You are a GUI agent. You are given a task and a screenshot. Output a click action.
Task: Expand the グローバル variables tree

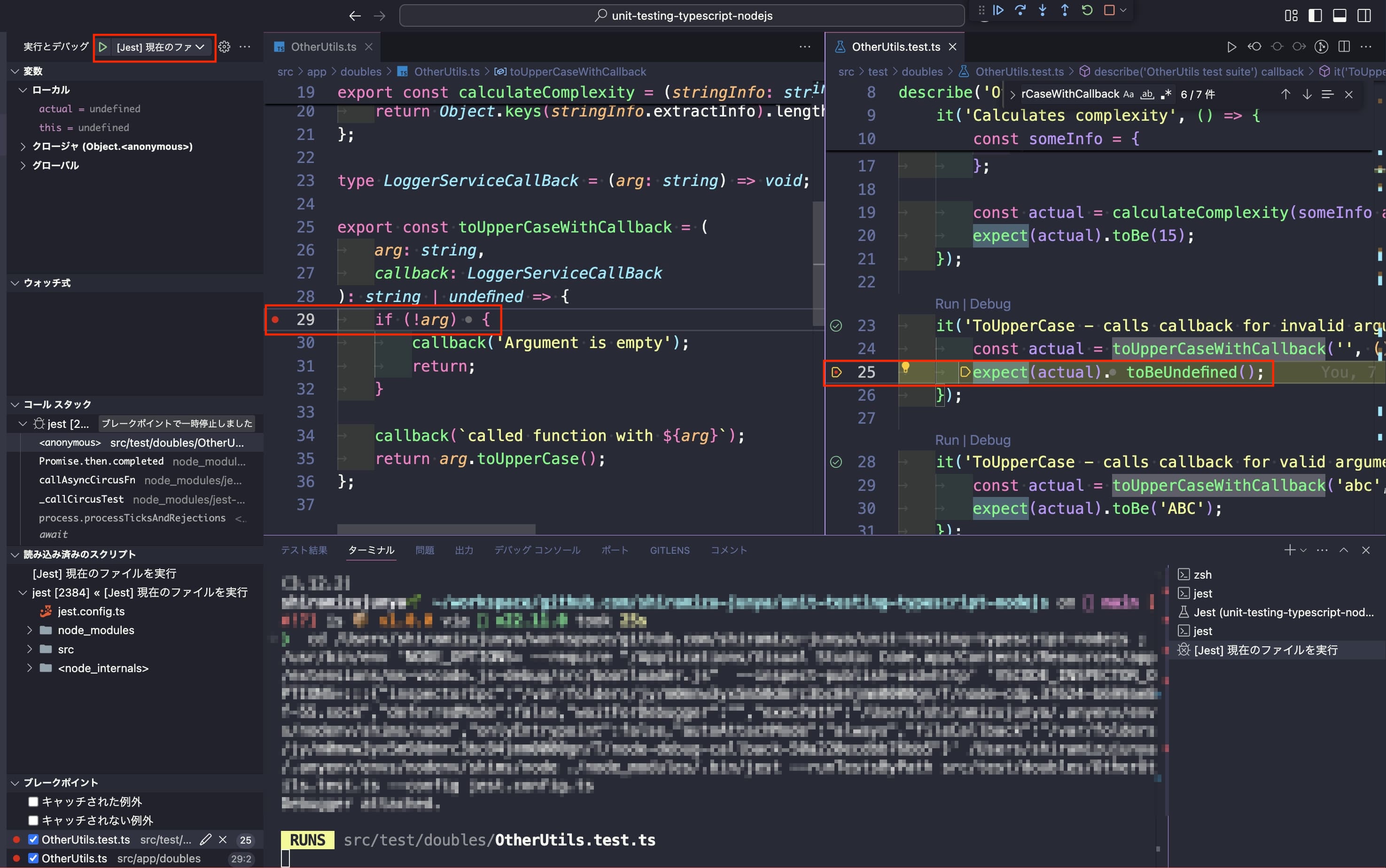click(23, 165)
